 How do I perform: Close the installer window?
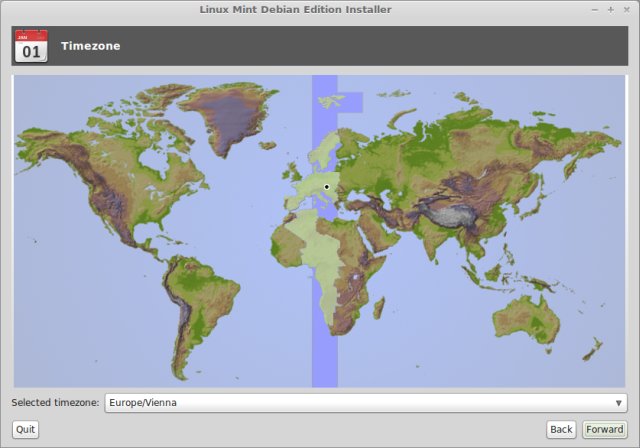point(625,9)
